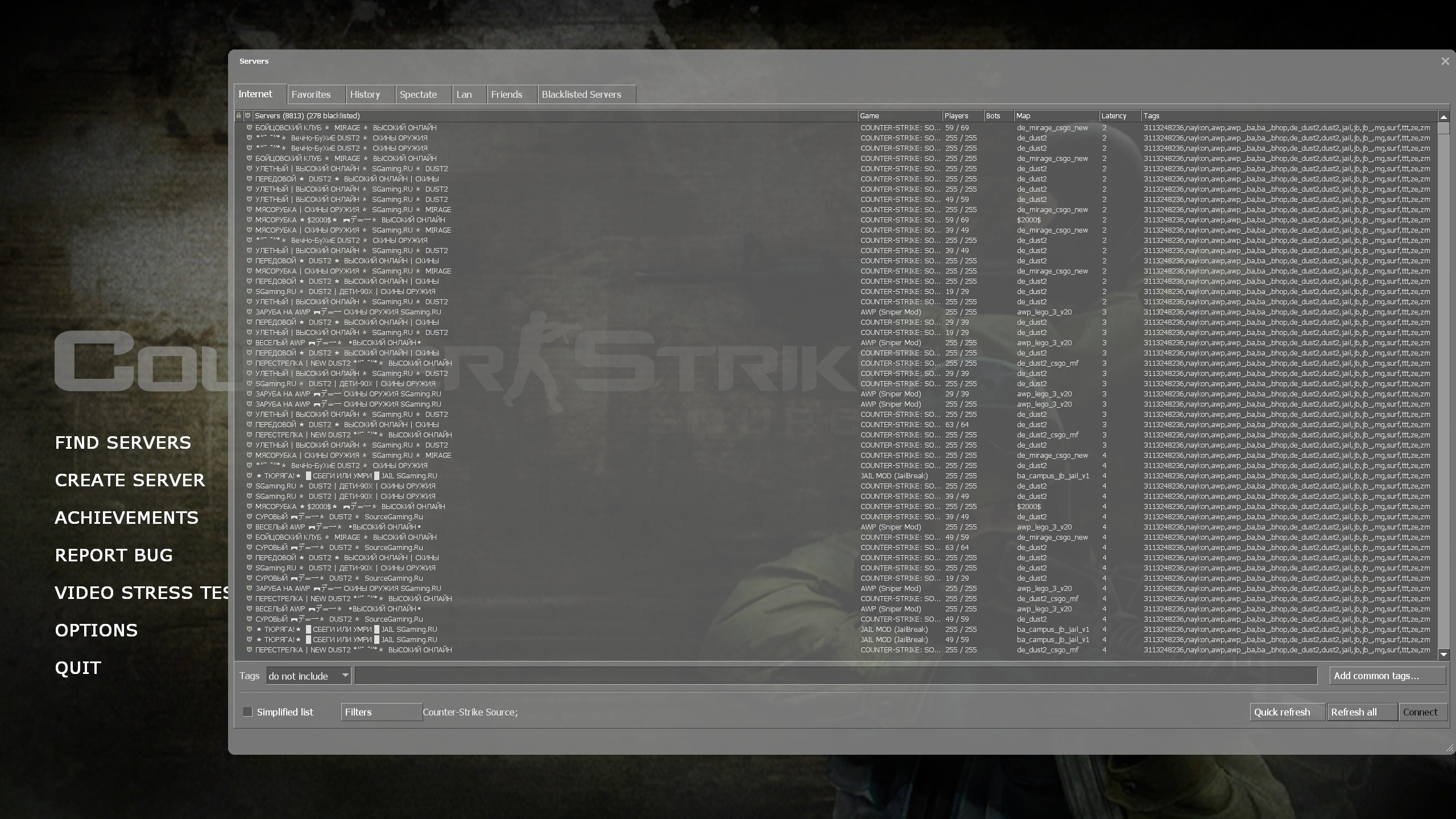Click the window resize grip
The height and width of the screenshot is (819, 1456).
click(1449, 748)
